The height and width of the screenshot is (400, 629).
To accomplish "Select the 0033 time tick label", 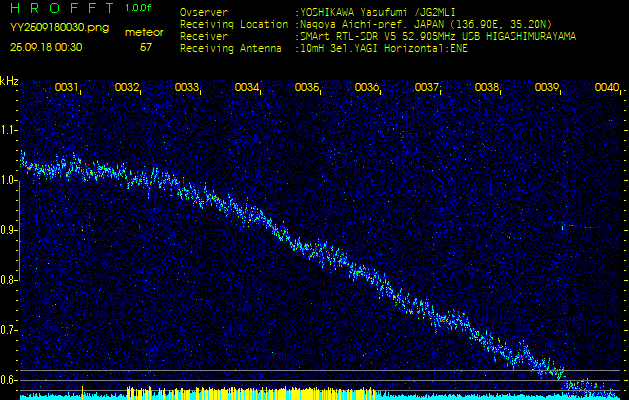I will (x=187, y=88).
